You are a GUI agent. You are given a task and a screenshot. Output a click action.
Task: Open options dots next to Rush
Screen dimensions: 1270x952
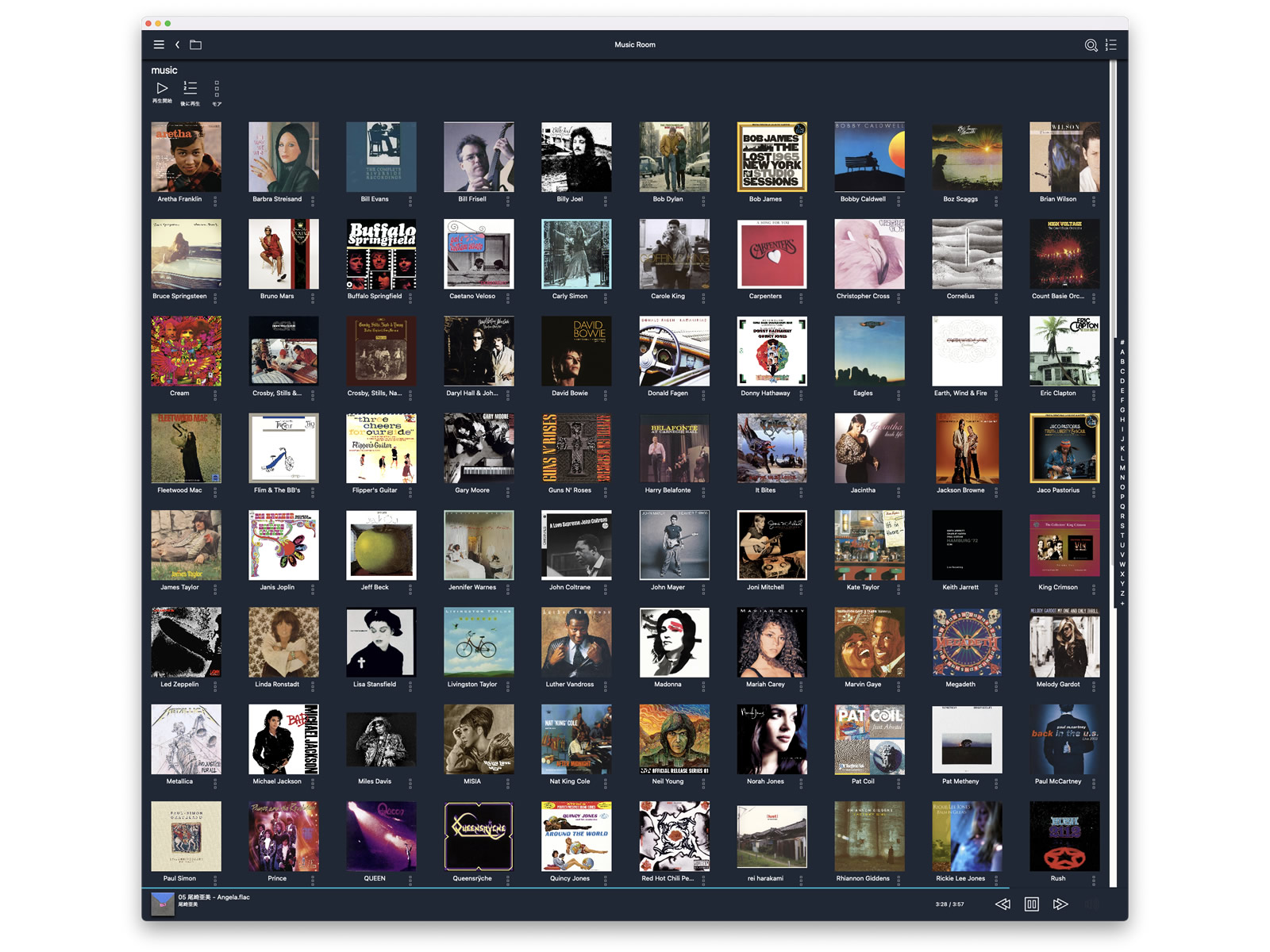(1094, 880)
